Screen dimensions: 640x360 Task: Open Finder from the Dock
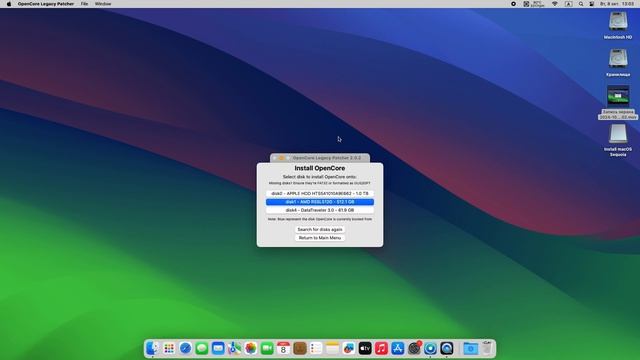(x=153, y=348)
